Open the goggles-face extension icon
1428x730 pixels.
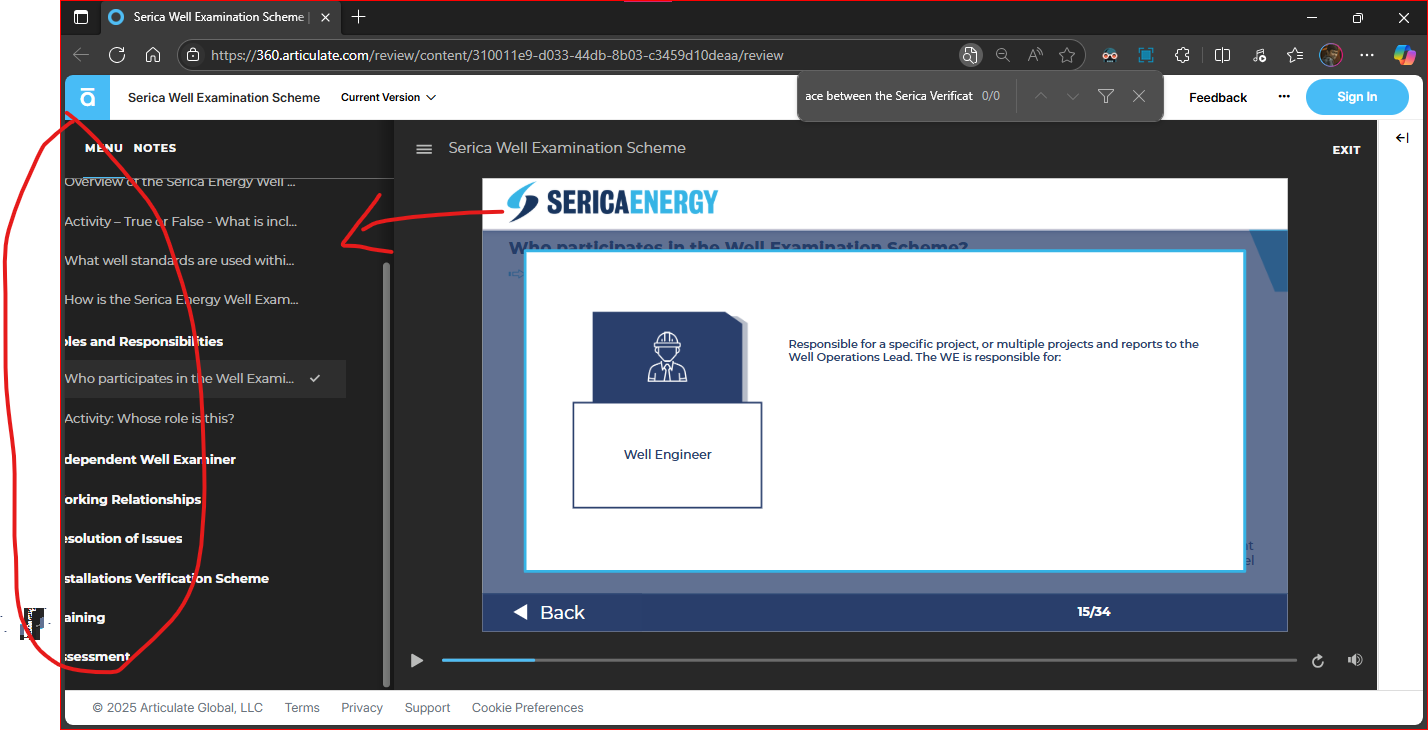coord(1109,55)
